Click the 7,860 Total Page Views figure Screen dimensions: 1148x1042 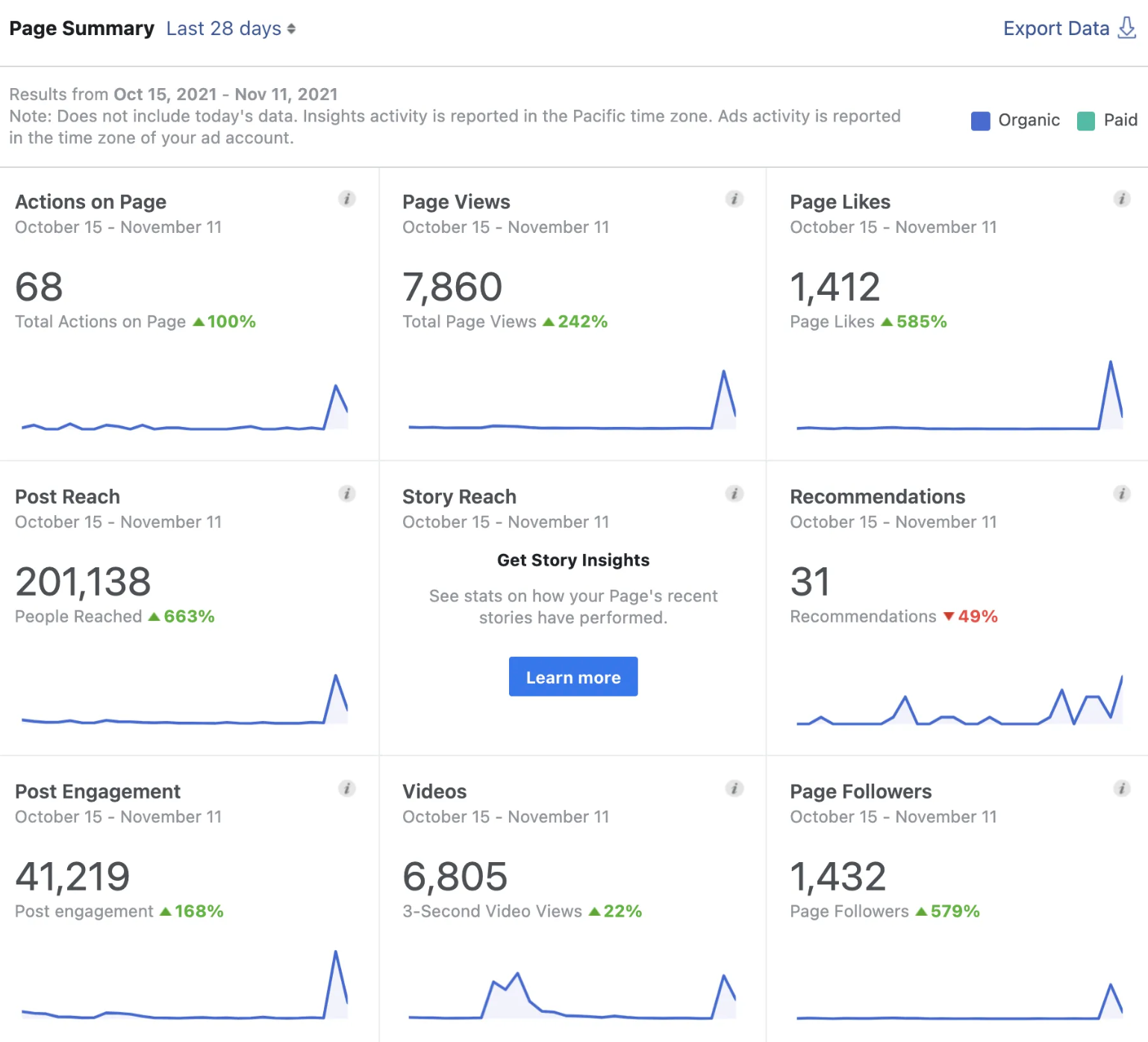(x=452, y=287)
